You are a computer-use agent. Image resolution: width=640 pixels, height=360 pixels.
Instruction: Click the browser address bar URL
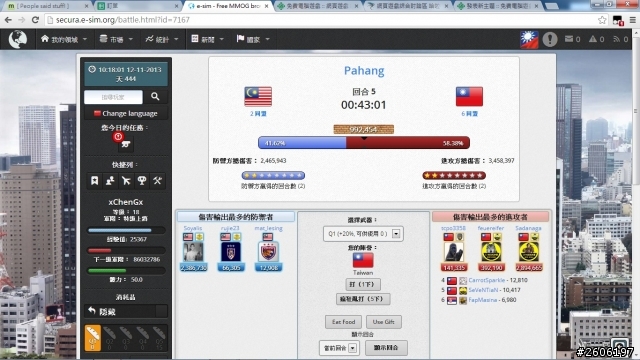(x=122, y=20)
